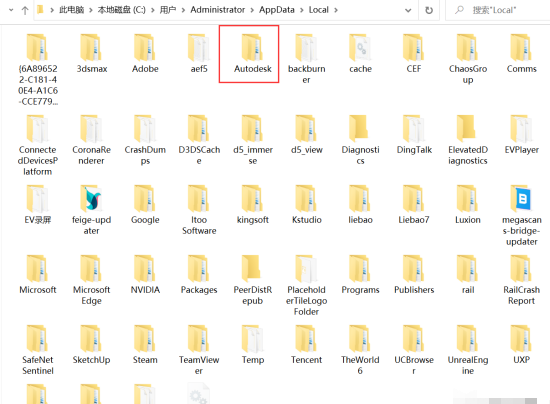This screenshot has width=550, height=404.
Task: Go up one folder level
Action: pyautogui.click(x=25, y=10)
